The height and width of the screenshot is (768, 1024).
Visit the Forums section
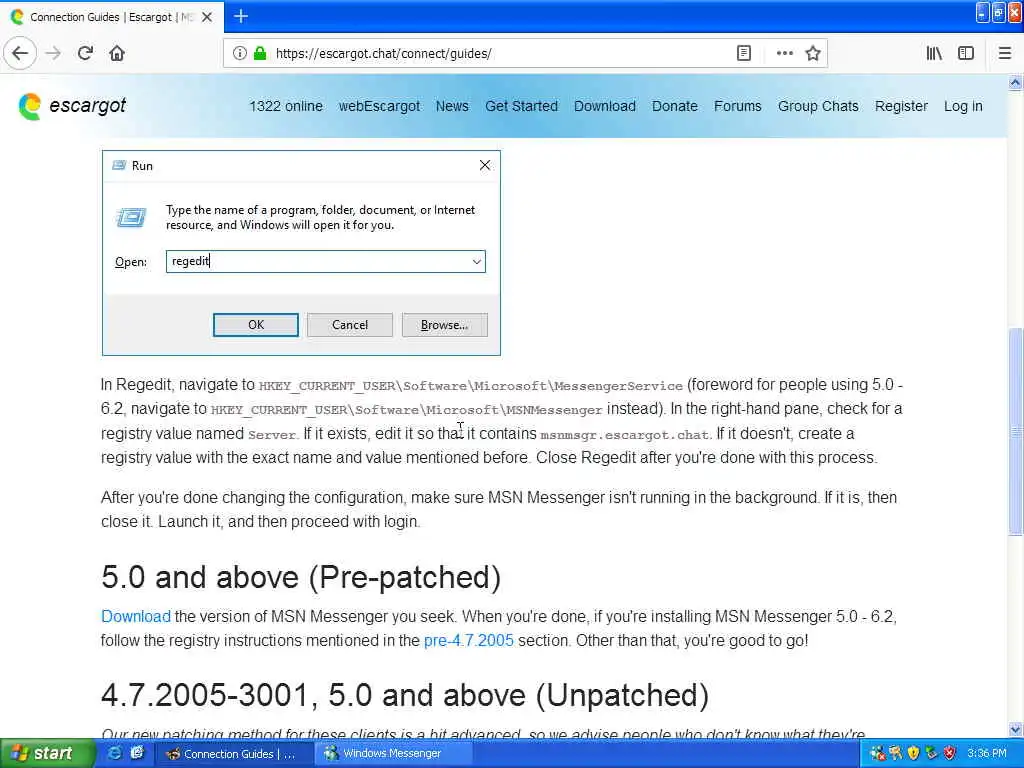tap(737, 106)
